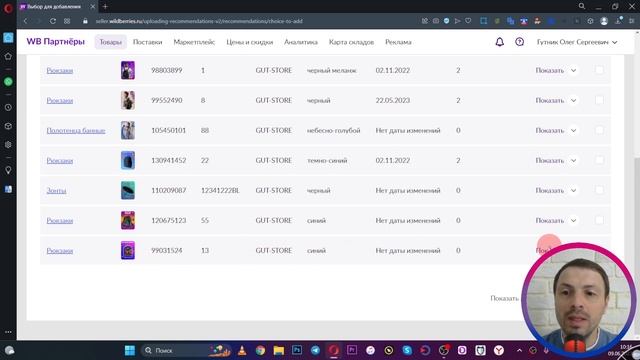Click heart bookmark icon in address bar
640x360 pixels.
[468, 21]
